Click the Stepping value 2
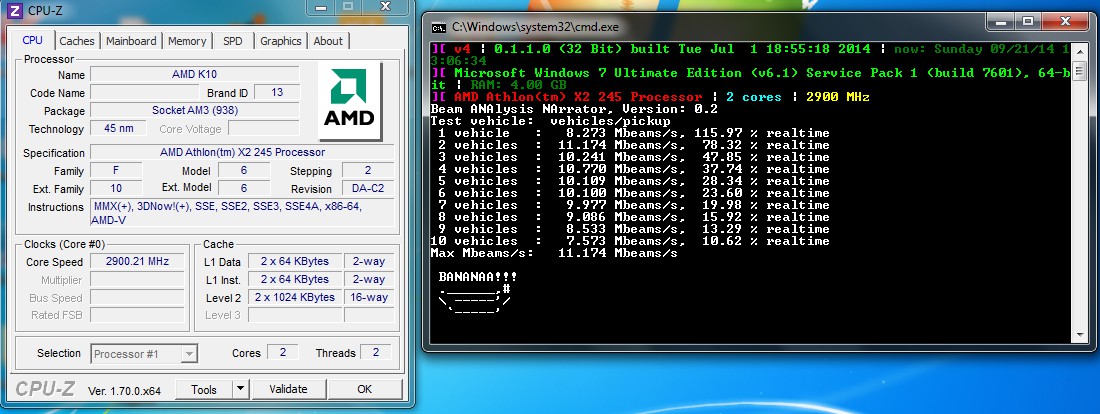Viewport: 1100px width, 414px height. point(368,171)
